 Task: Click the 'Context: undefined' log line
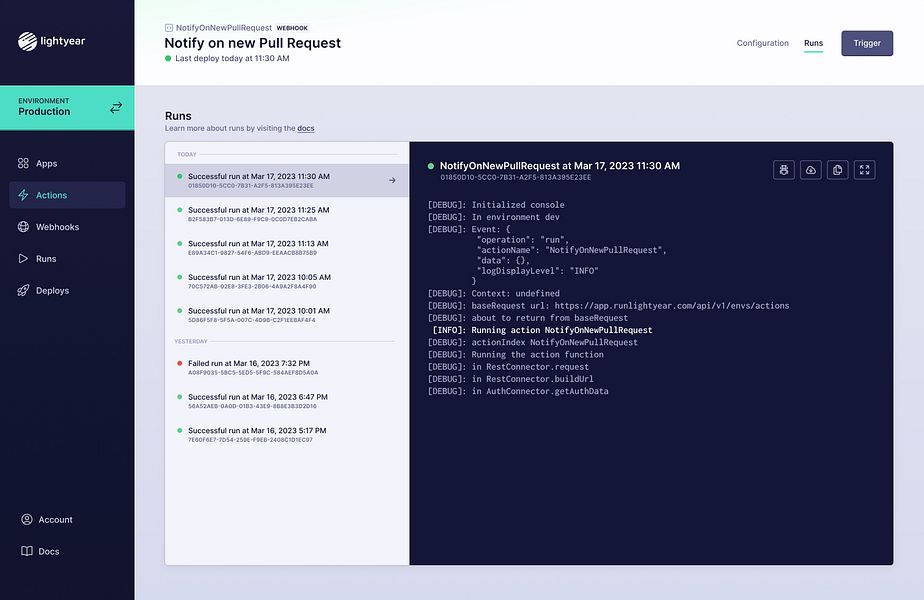click(493, 293)
